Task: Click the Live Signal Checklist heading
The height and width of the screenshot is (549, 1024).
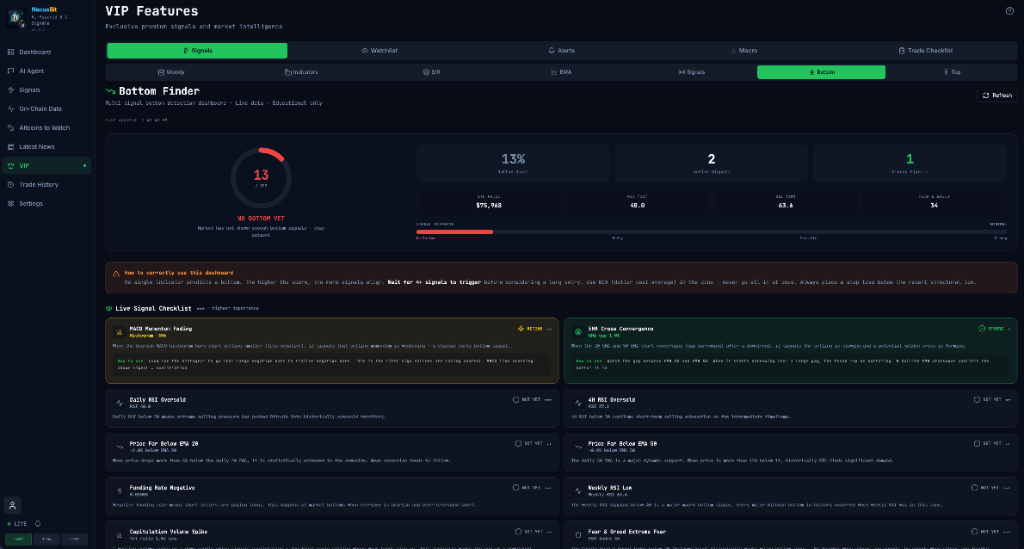Action: 153,308
